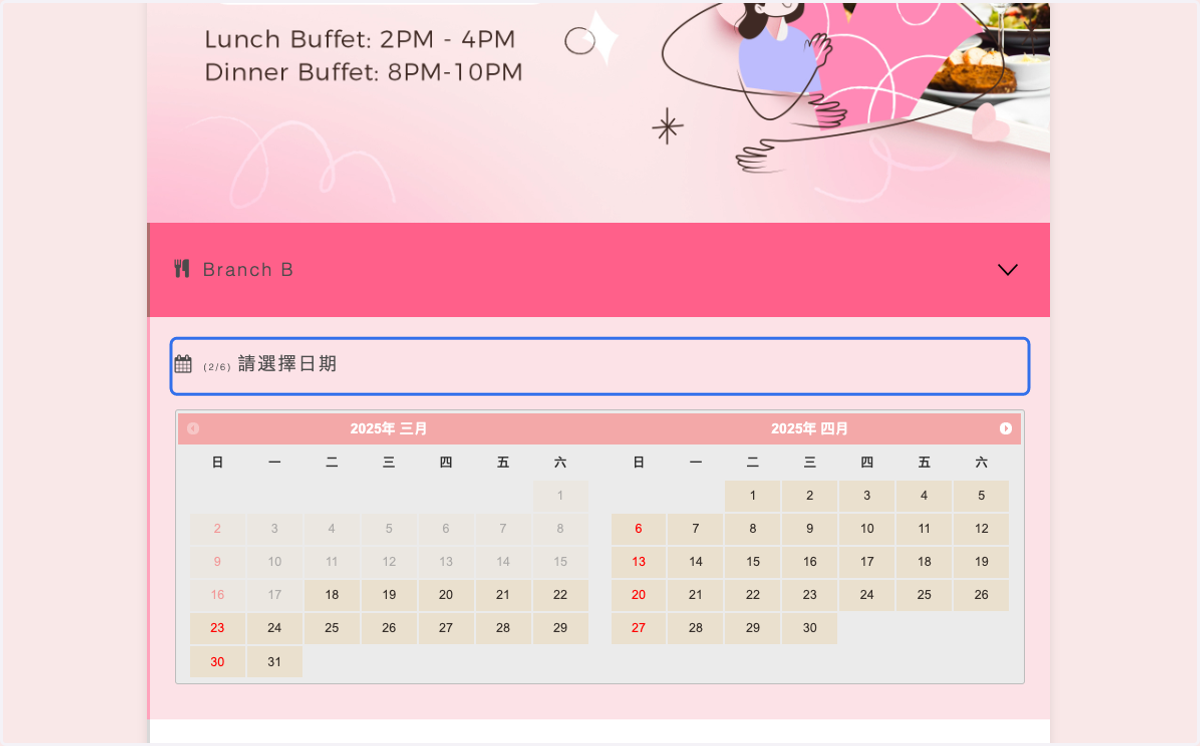
Task: Pick April 23 date
Action: (x=810, y=595)
